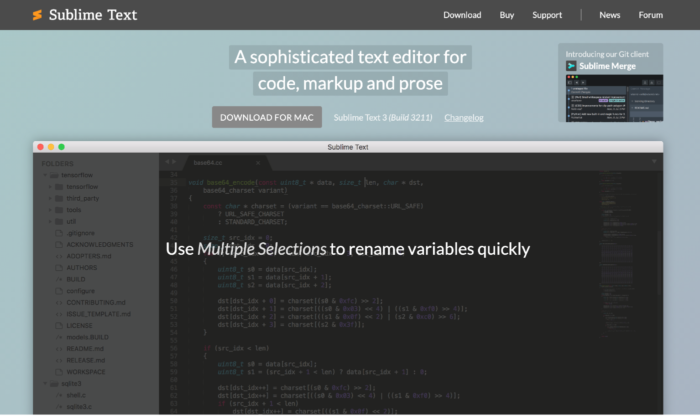The width and height of the screenshot is (700, 420).
Task: Open the configure file
Action: tap(80, 291)
